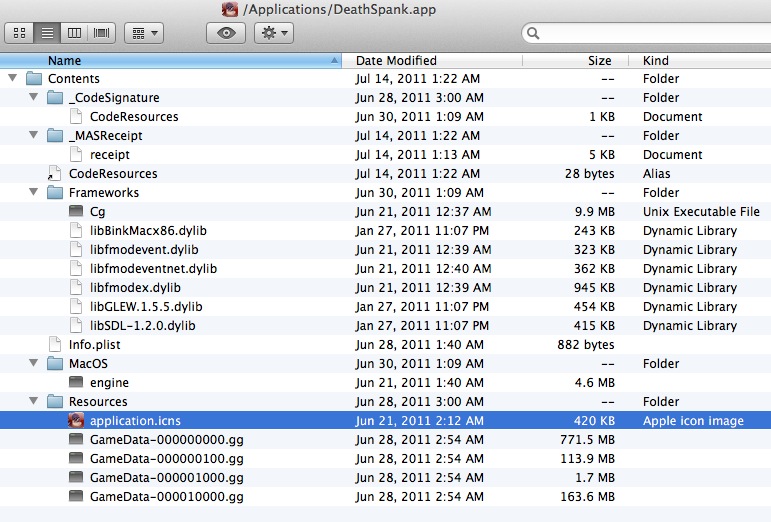Click the libBinkMacx86.dylib file icon

[76, 231]
